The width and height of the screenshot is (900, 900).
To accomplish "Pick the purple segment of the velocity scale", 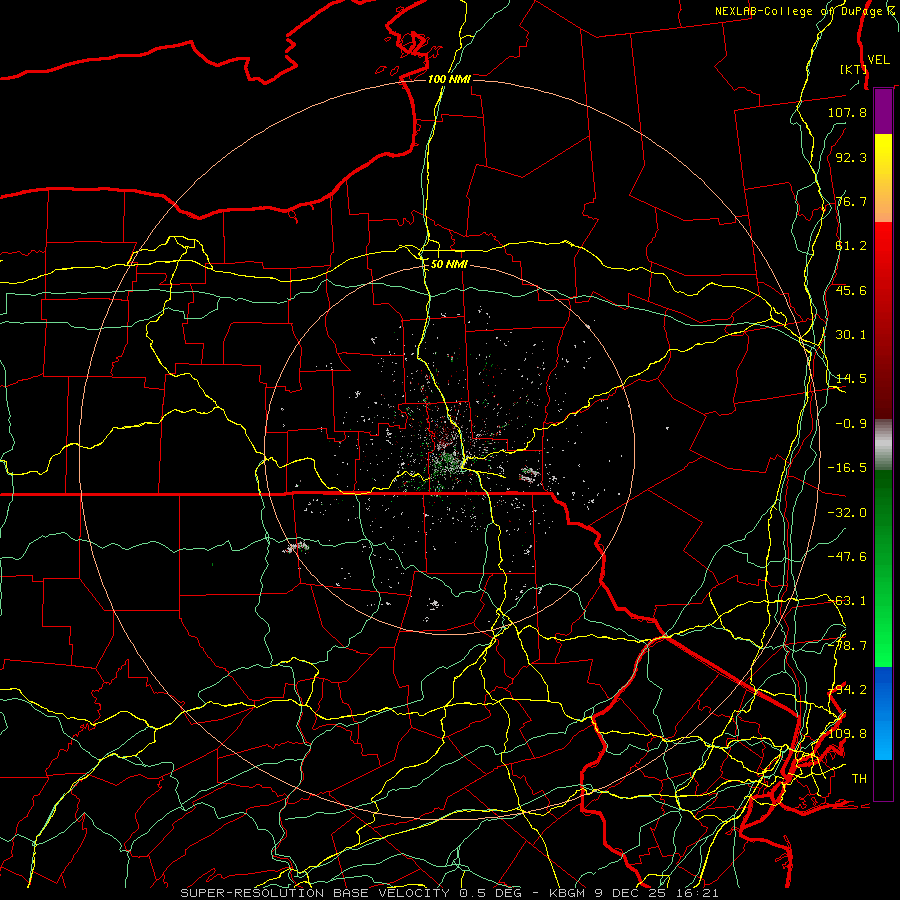I will (x=883, y=111).
